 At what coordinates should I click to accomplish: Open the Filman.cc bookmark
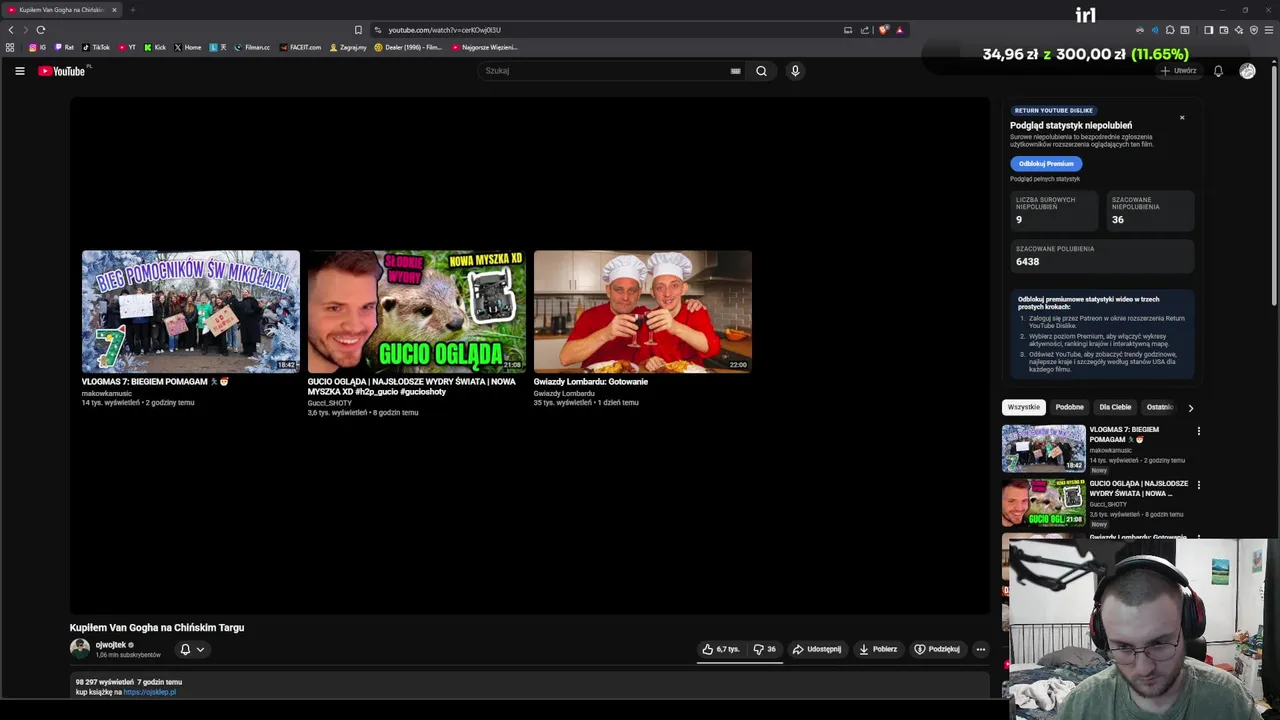252,47
